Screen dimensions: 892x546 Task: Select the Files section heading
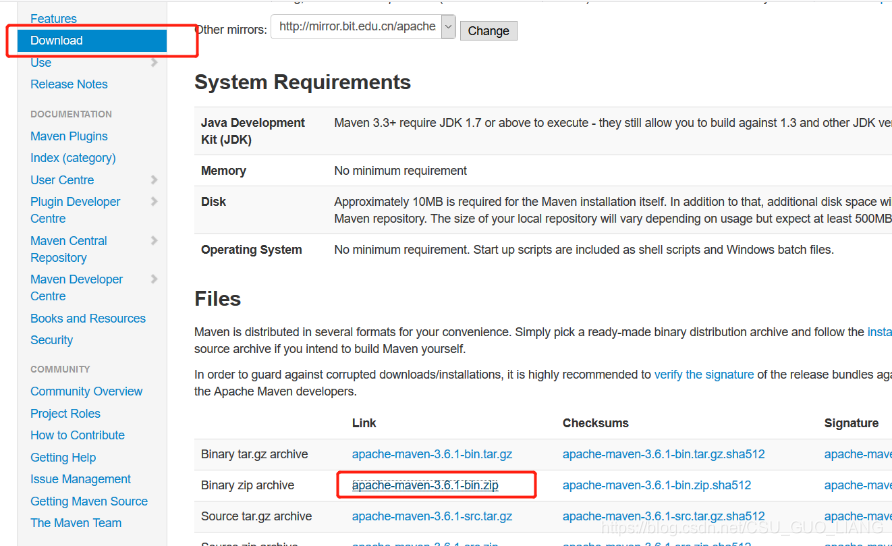(217, 299)
